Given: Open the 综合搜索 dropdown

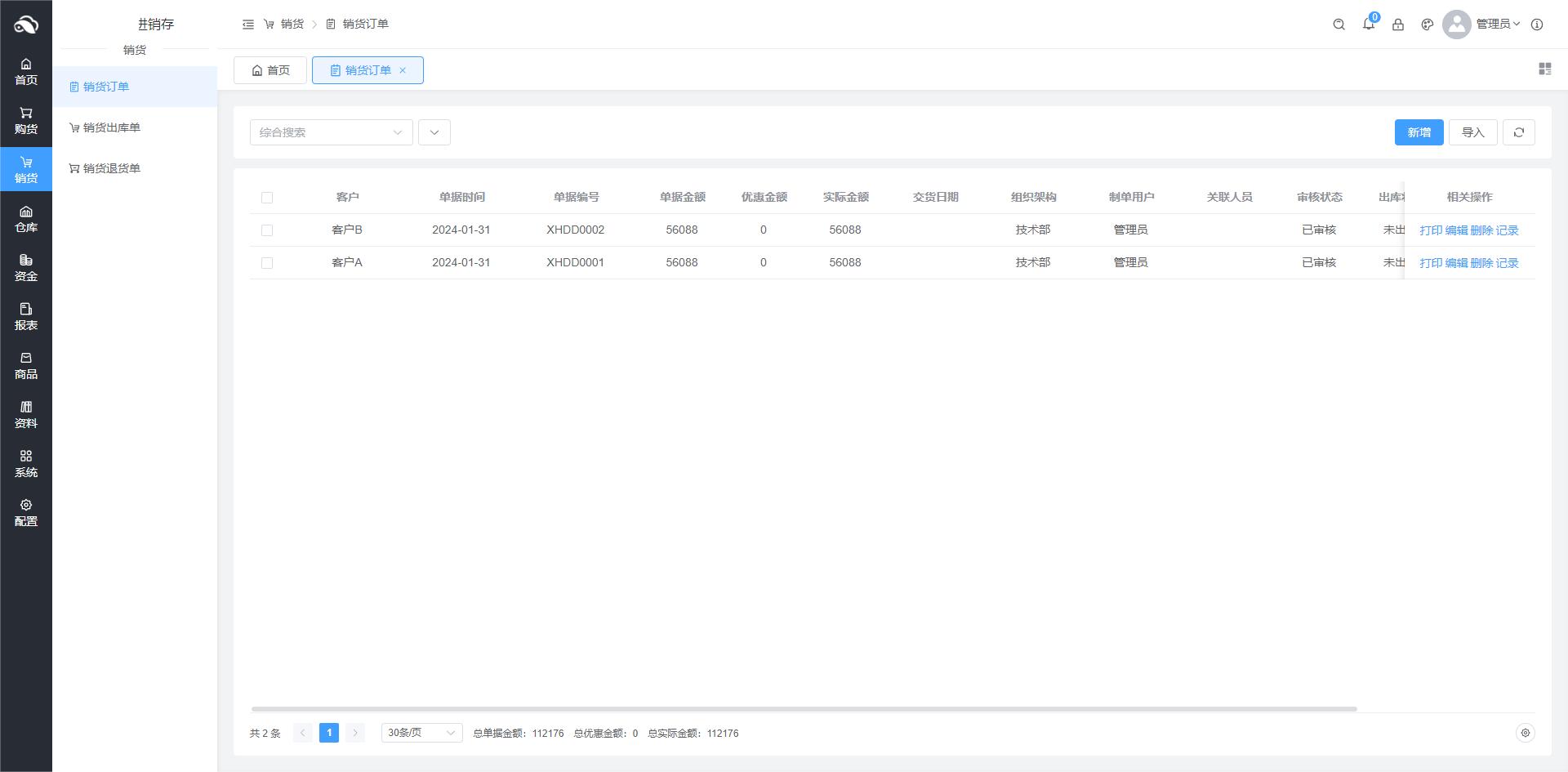Looking at the screenshot, I should click(x=331, y=132).
